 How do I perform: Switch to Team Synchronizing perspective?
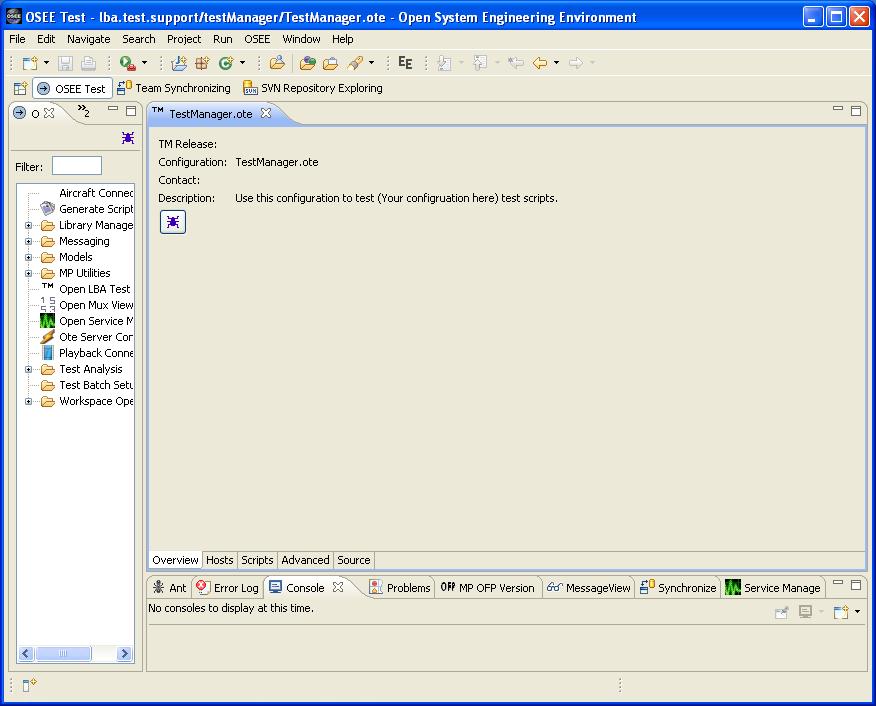pyautogui.click(x=174, y=88)
